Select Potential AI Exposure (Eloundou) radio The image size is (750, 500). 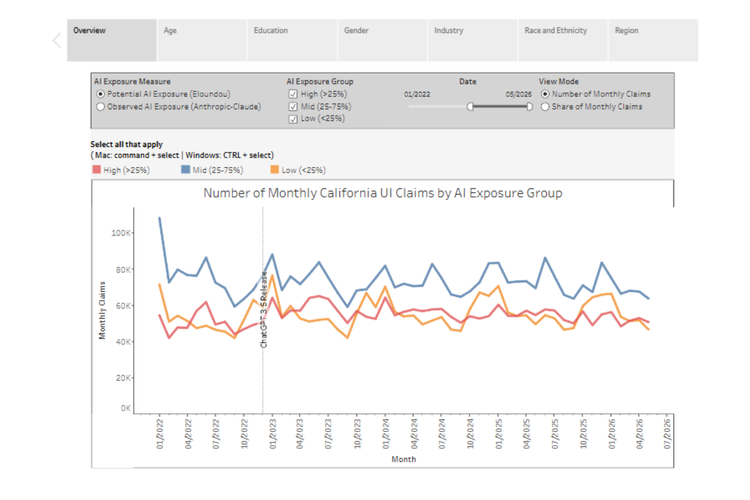point(100,94)
